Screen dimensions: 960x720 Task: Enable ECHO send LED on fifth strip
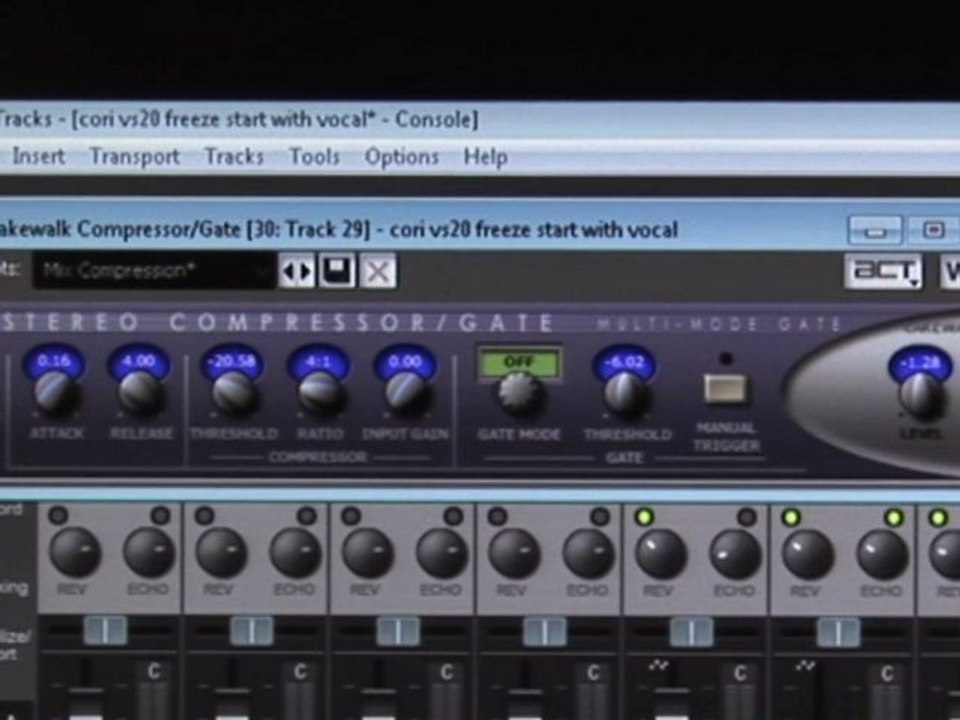[x=746, y=517]
